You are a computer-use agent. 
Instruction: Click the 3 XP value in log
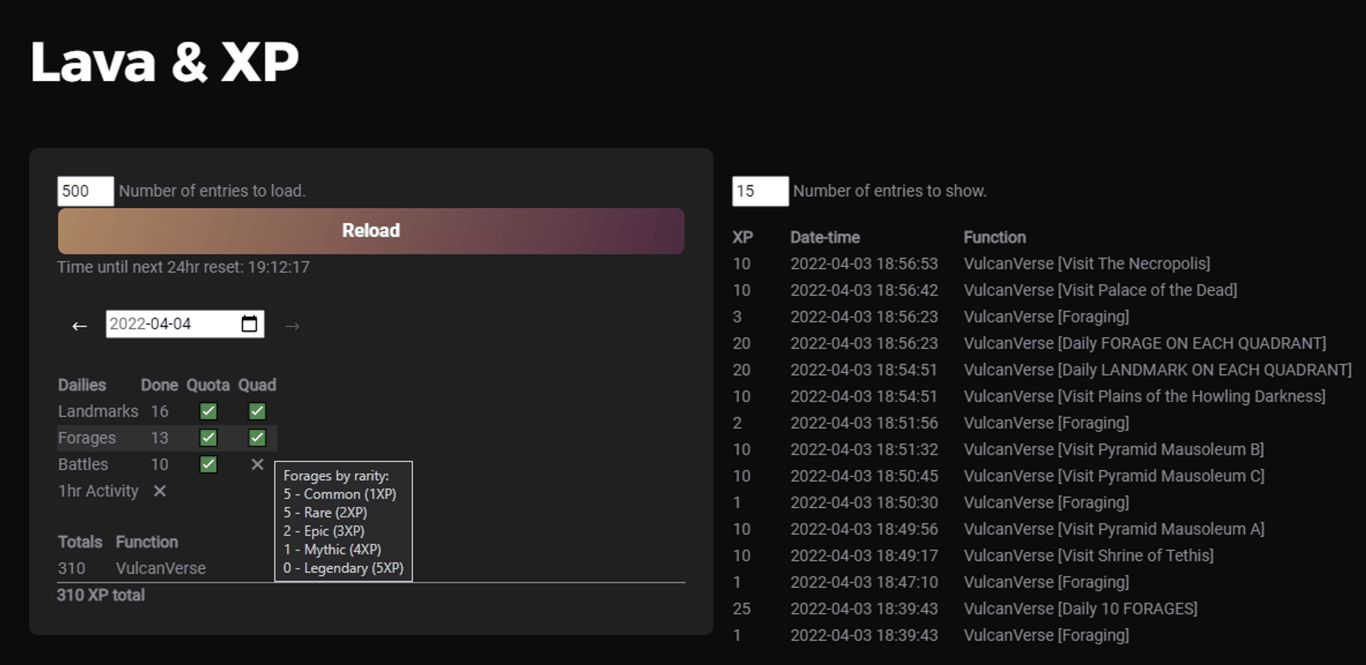(x=737, y=317)
